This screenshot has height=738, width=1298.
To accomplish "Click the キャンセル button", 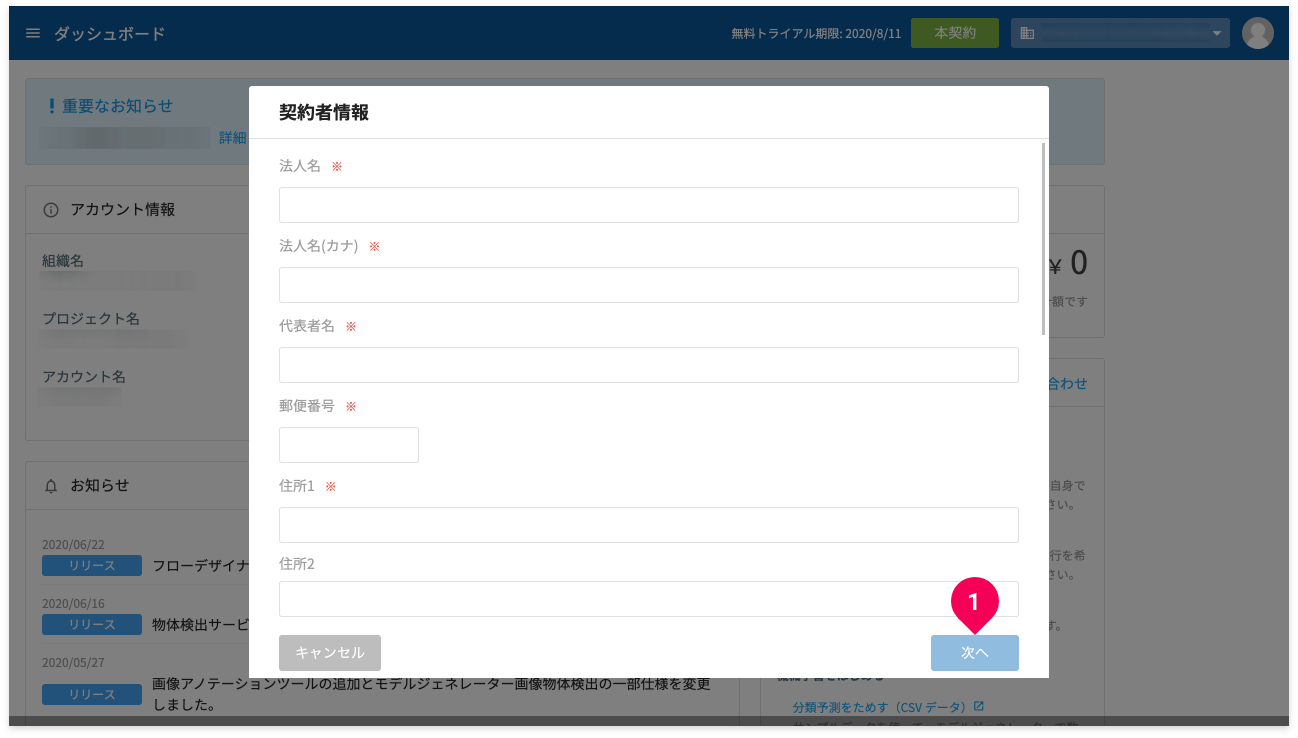I will click(330, 653).
